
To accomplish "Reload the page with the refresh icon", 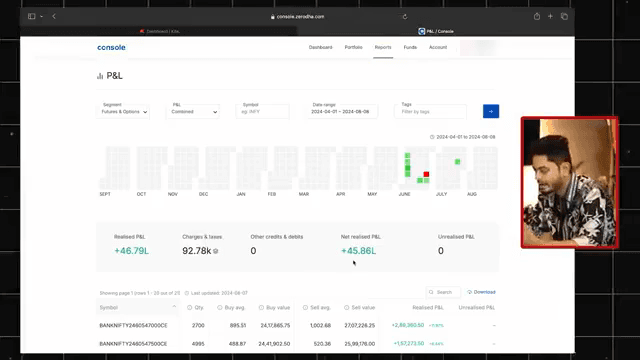I will [x=405, y=17].
